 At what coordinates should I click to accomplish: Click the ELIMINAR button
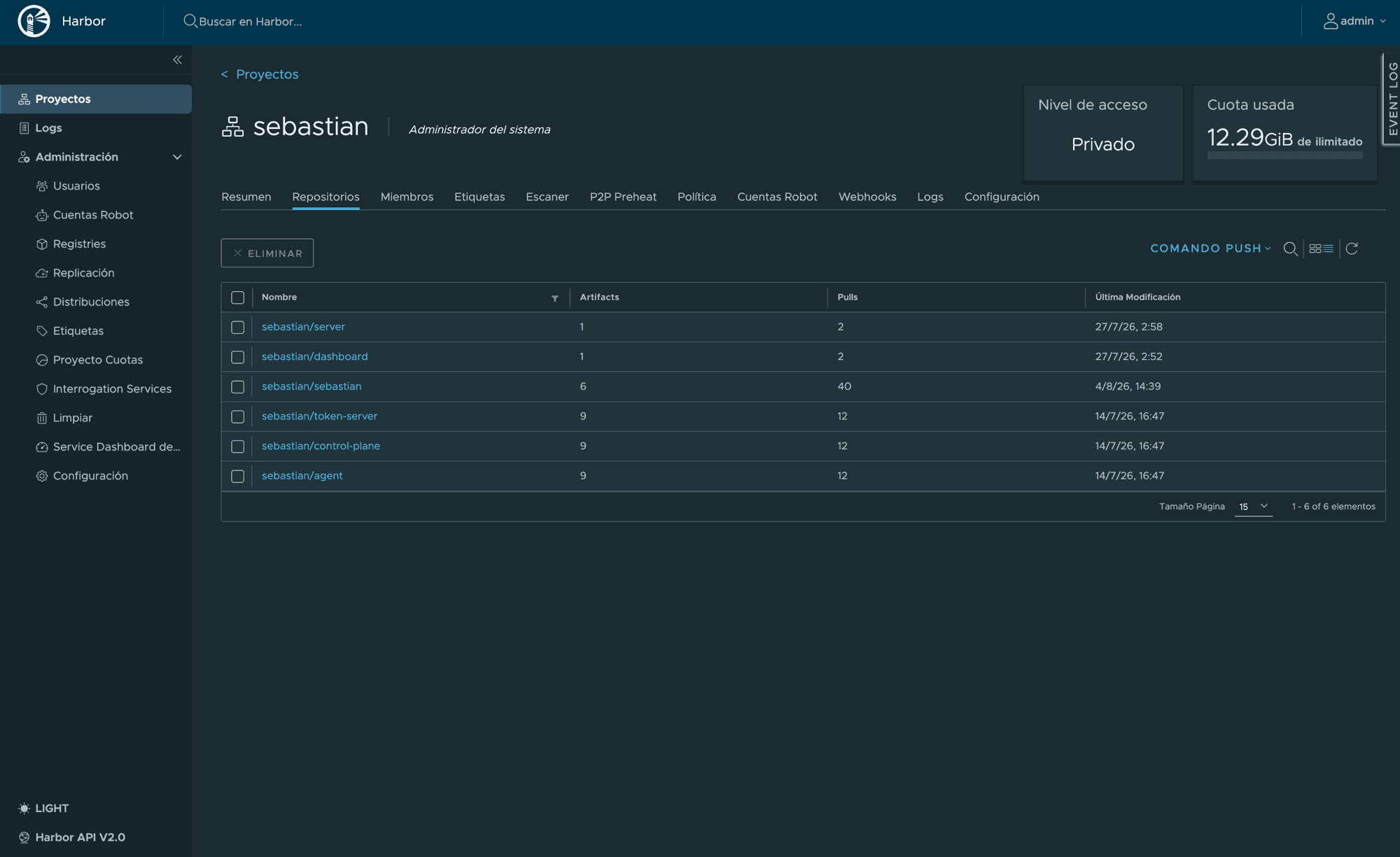[267, 253]
